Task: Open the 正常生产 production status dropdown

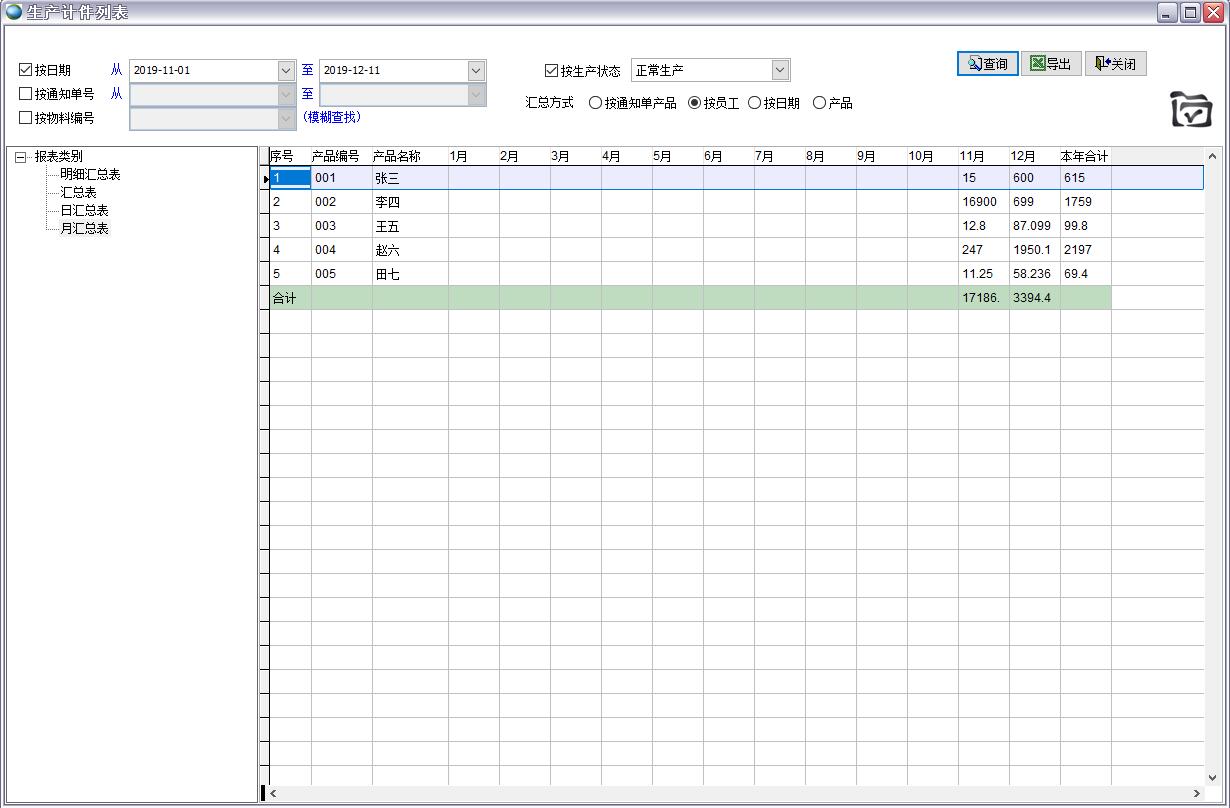Action: (781, 70)
